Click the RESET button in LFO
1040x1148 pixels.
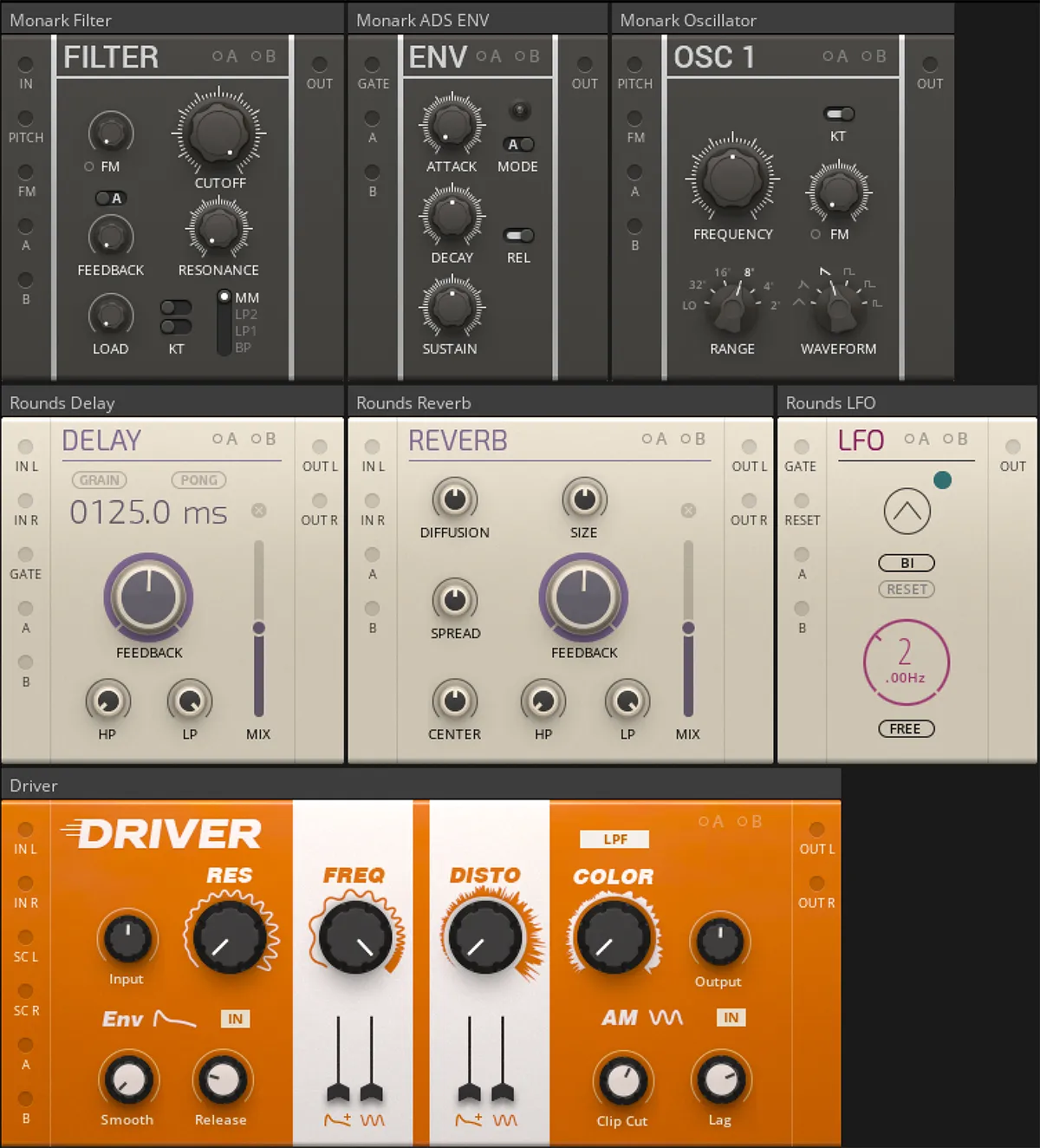[907, 589]
